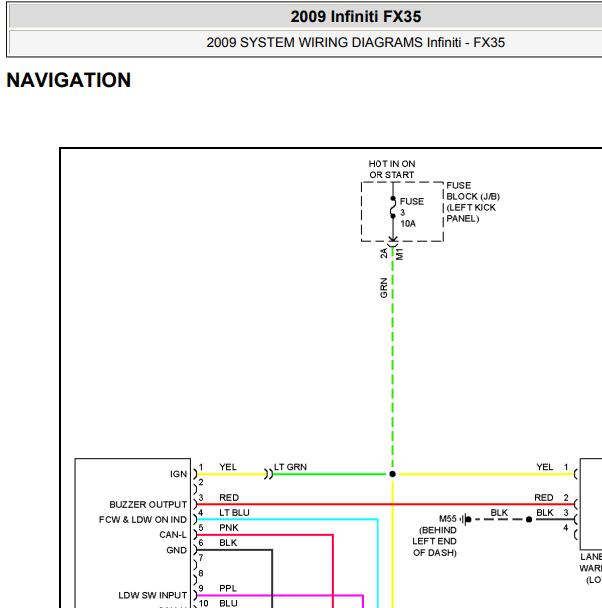
Task: Click the M55 ground label
Action: point(447,519)
